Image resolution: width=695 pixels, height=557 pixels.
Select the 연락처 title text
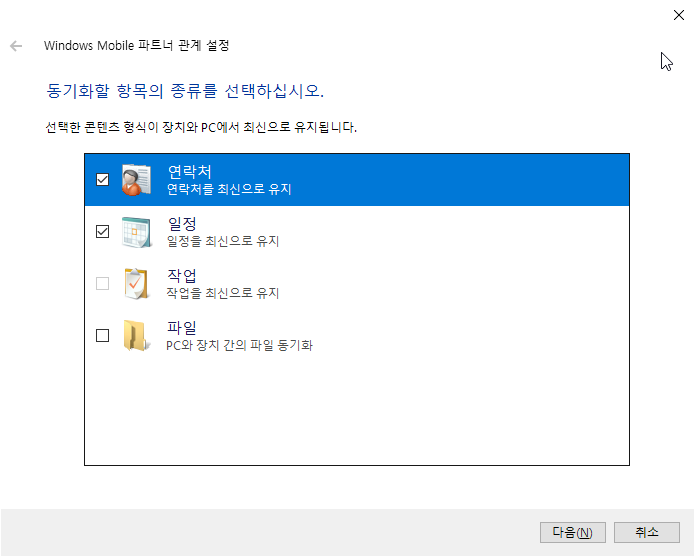189,171
